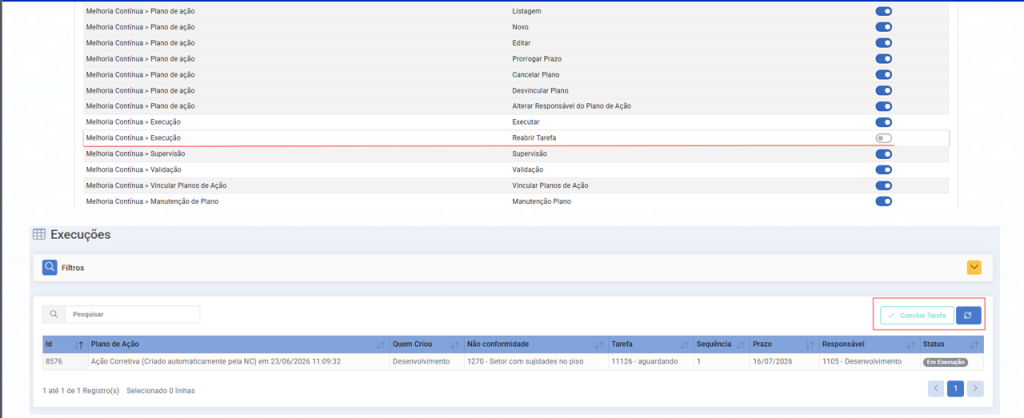Sort by Quem Criou column

[426, 344]
